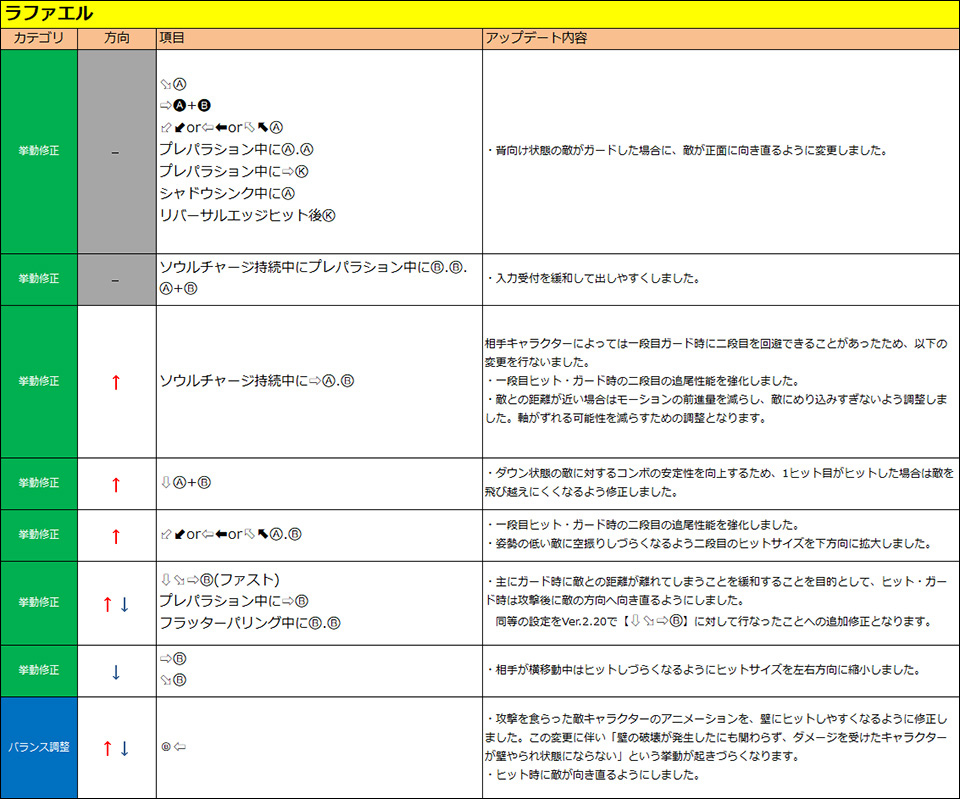Click the red up arrow in the バランス調整 row
The height and width of the screenshot is (799, 960).
click(107, 748)
